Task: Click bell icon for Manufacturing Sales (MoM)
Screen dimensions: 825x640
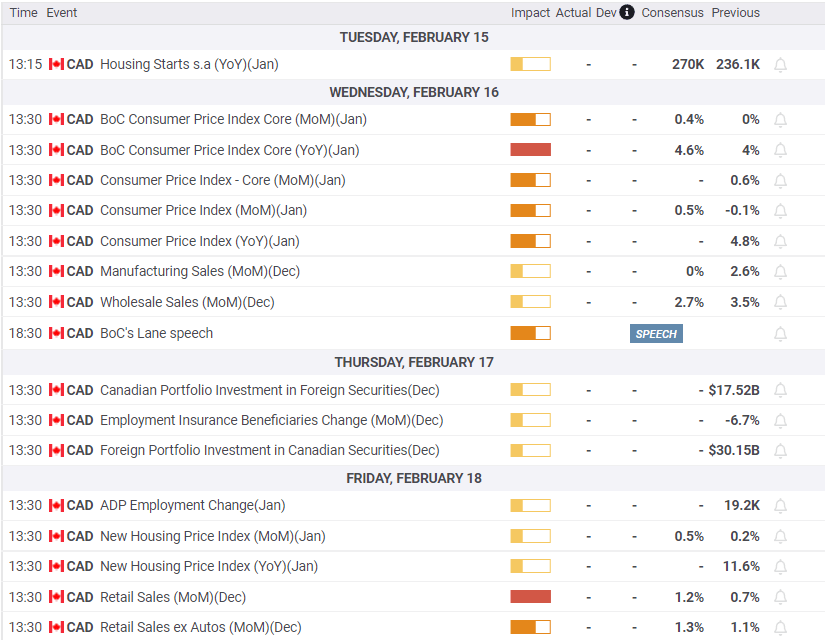Action: [781, 272]
